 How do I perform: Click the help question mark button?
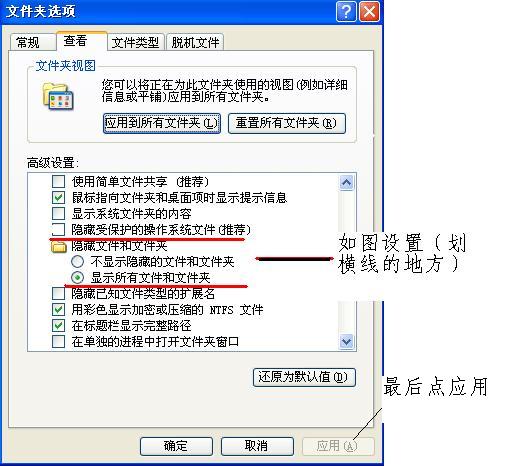point(346,12)
